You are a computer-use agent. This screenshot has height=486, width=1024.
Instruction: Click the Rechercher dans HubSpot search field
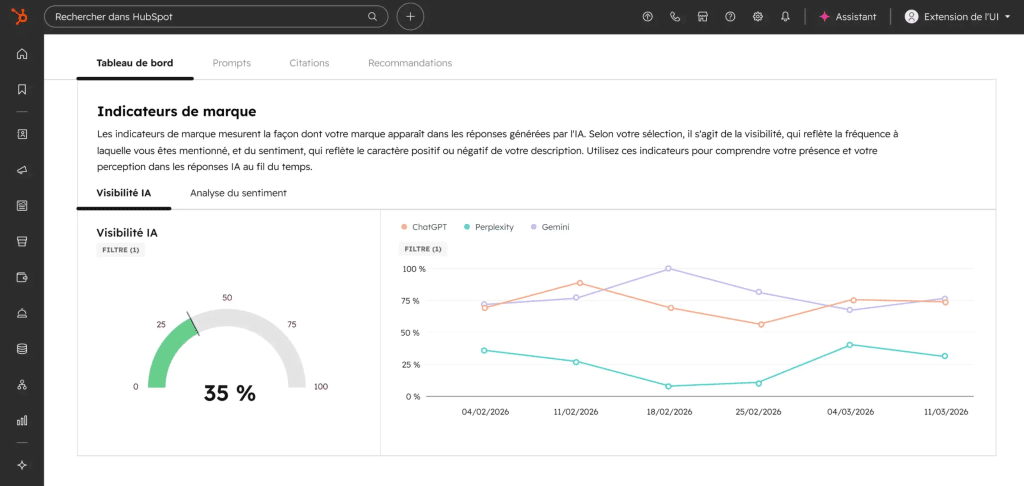pyautogui.click(x=216, y=17)
